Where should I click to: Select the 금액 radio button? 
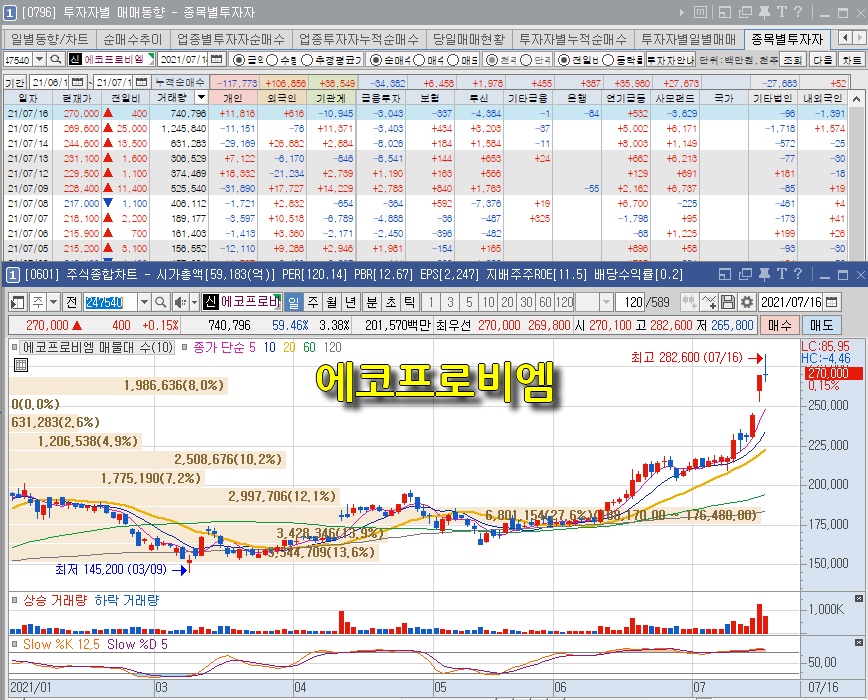pos(239,60)
